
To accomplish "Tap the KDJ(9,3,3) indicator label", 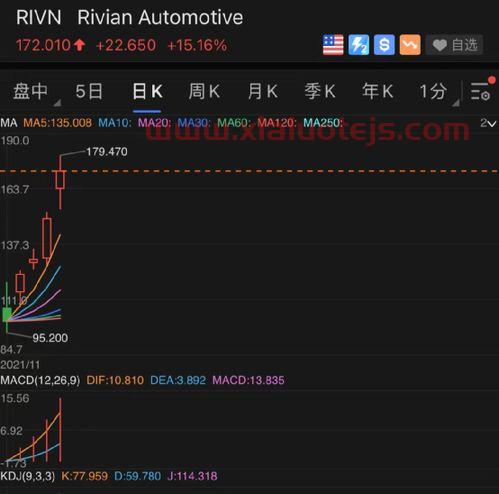I will click(x=28, y=476).
